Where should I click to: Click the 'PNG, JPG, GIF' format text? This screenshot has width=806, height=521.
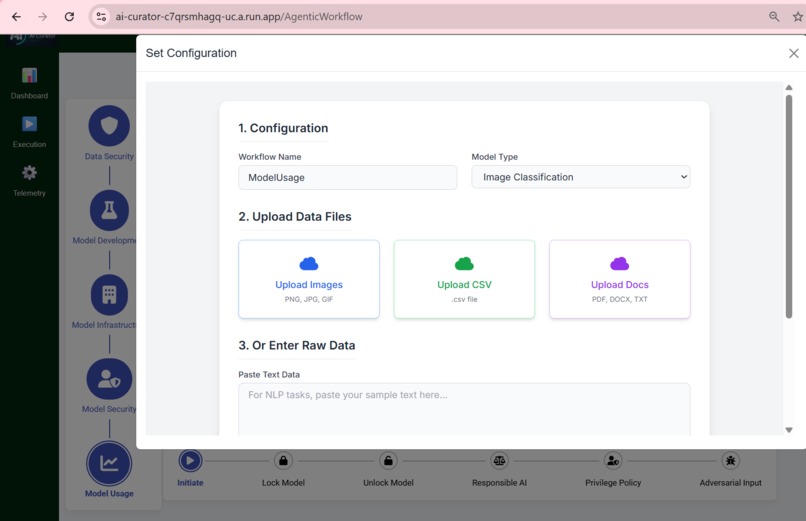coord(309,299)
